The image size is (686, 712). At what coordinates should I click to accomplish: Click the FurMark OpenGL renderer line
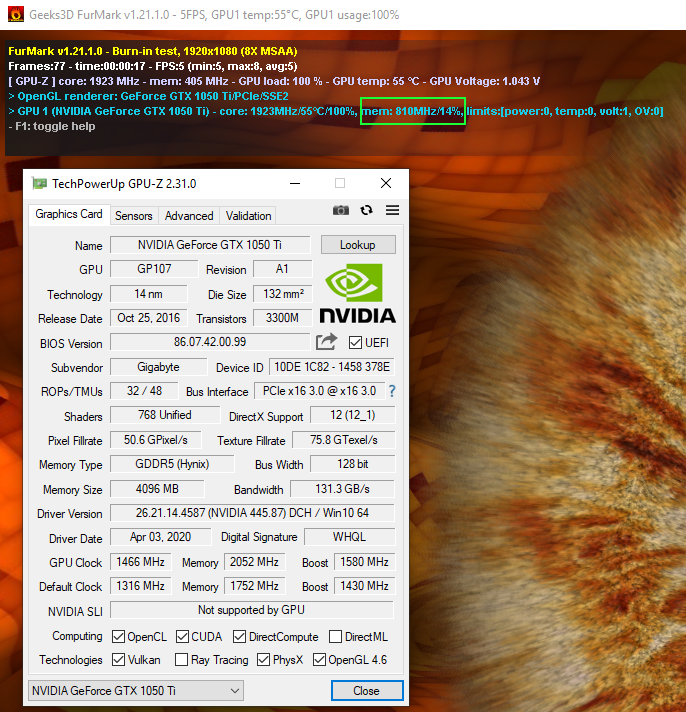pyautogui.click(x=148, y=96)
